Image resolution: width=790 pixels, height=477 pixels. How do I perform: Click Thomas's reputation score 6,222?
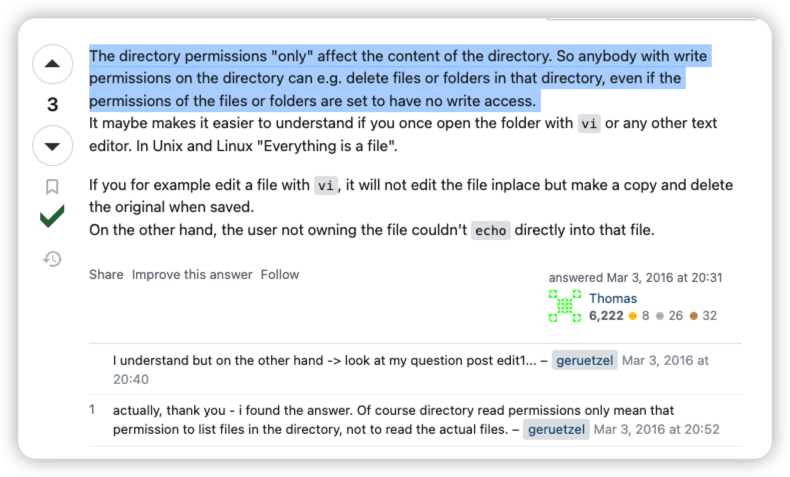[606, 316]
